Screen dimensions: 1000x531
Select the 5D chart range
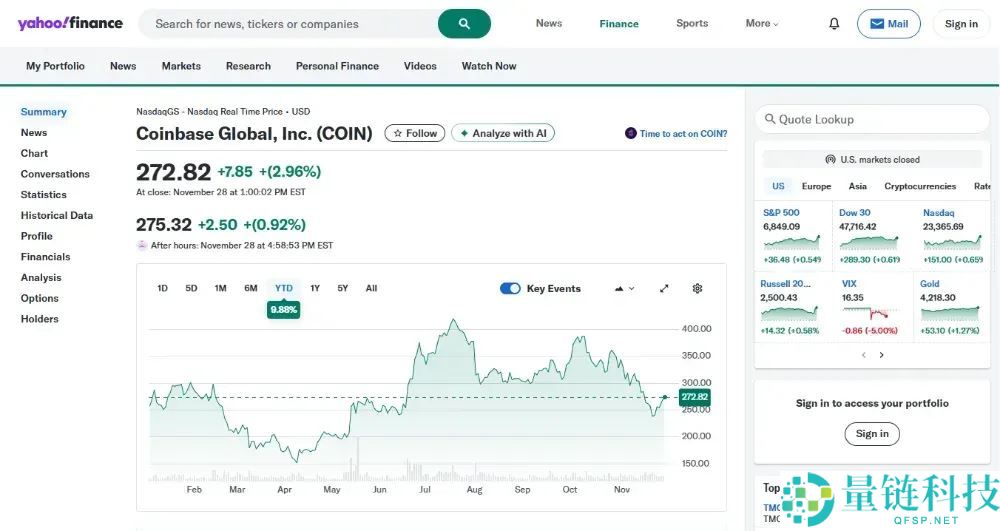coord(191,288)
